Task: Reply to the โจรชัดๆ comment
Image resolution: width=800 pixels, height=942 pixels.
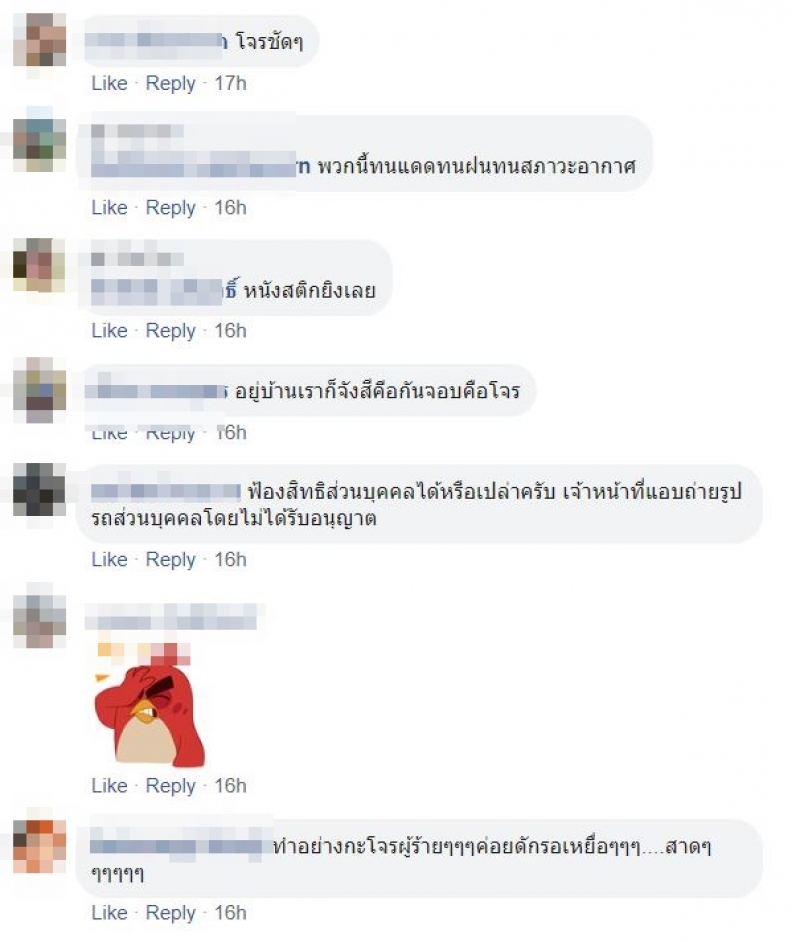Action: (171, 83)
